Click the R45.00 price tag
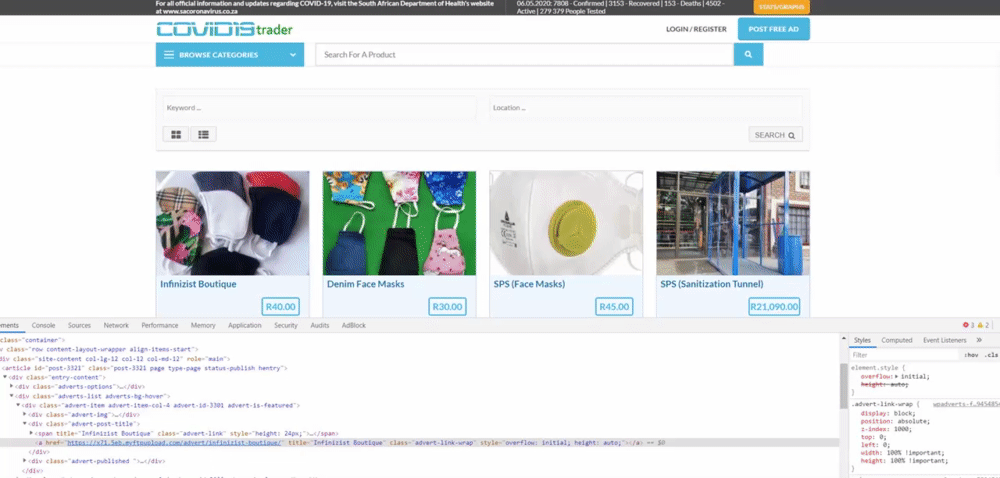This screenshot has height=478, width=1000. point(614,307)
